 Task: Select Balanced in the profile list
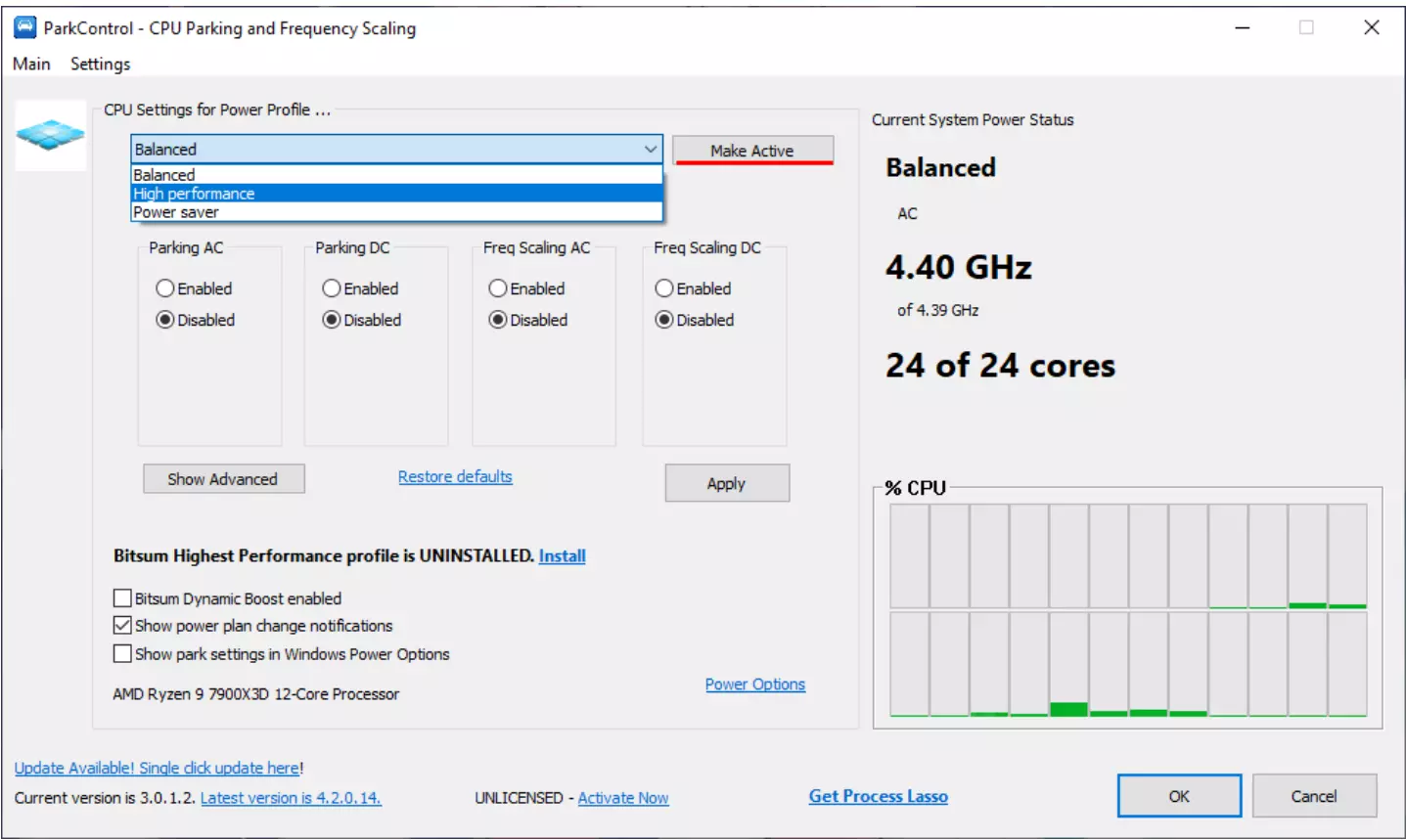pos(397,175)
